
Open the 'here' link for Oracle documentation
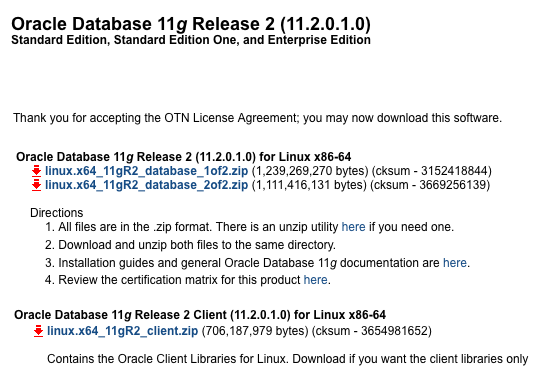pyautogui.click(x=455, y=263)
